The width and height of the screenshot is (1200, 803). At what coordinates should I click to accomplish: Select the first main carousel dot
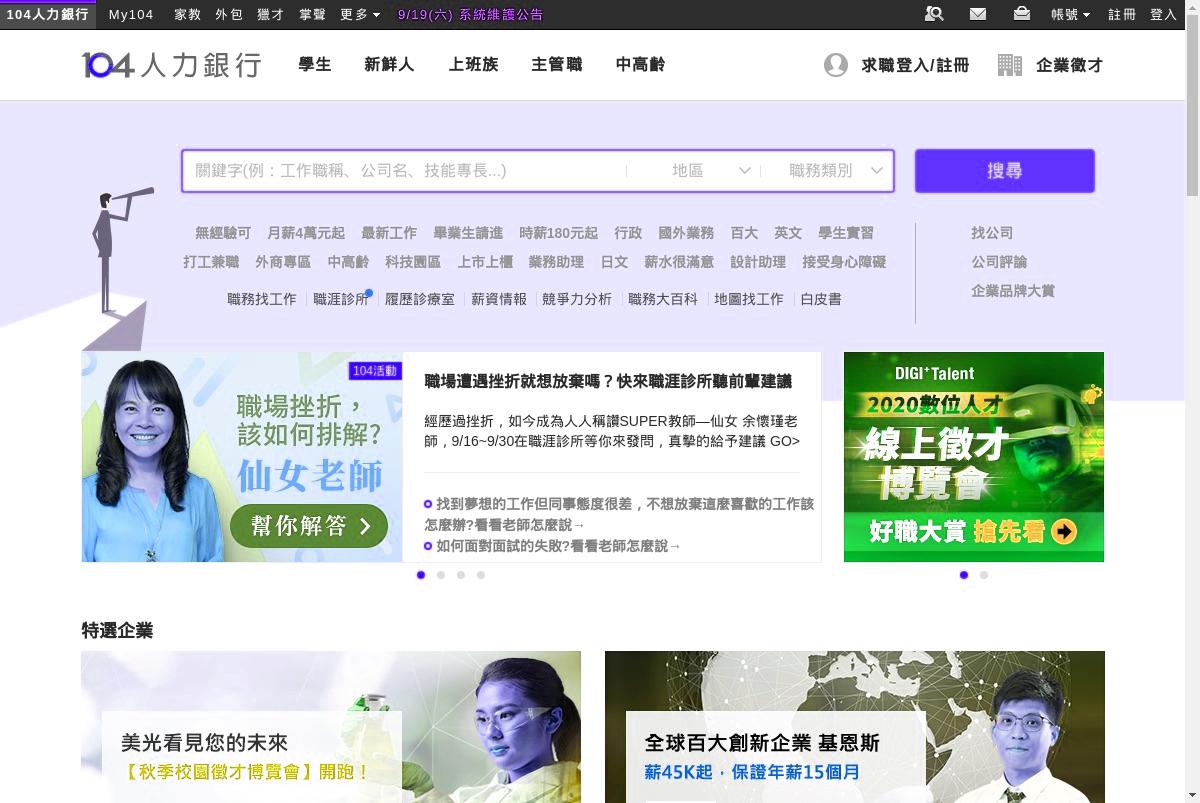pyautogui.click(x=421, y=575)
